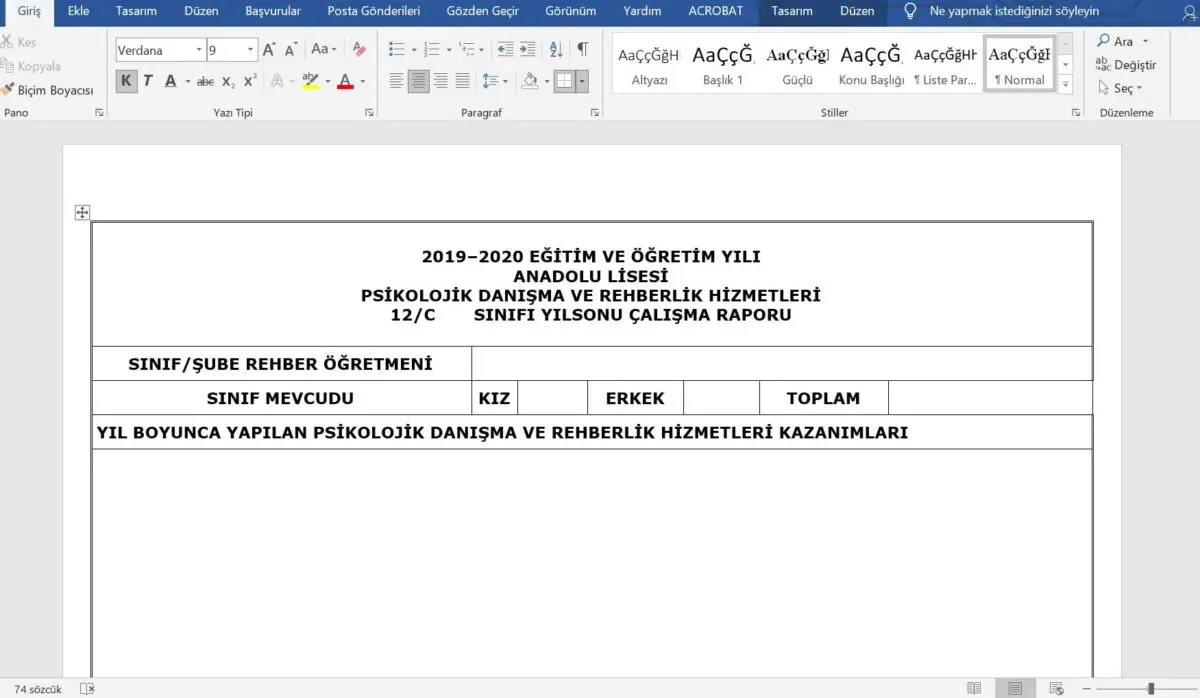Image resolution: width=1200 pixels, height=698 pixels.
Task: Apply the Başlık 1 style
Action: [723, 64]
